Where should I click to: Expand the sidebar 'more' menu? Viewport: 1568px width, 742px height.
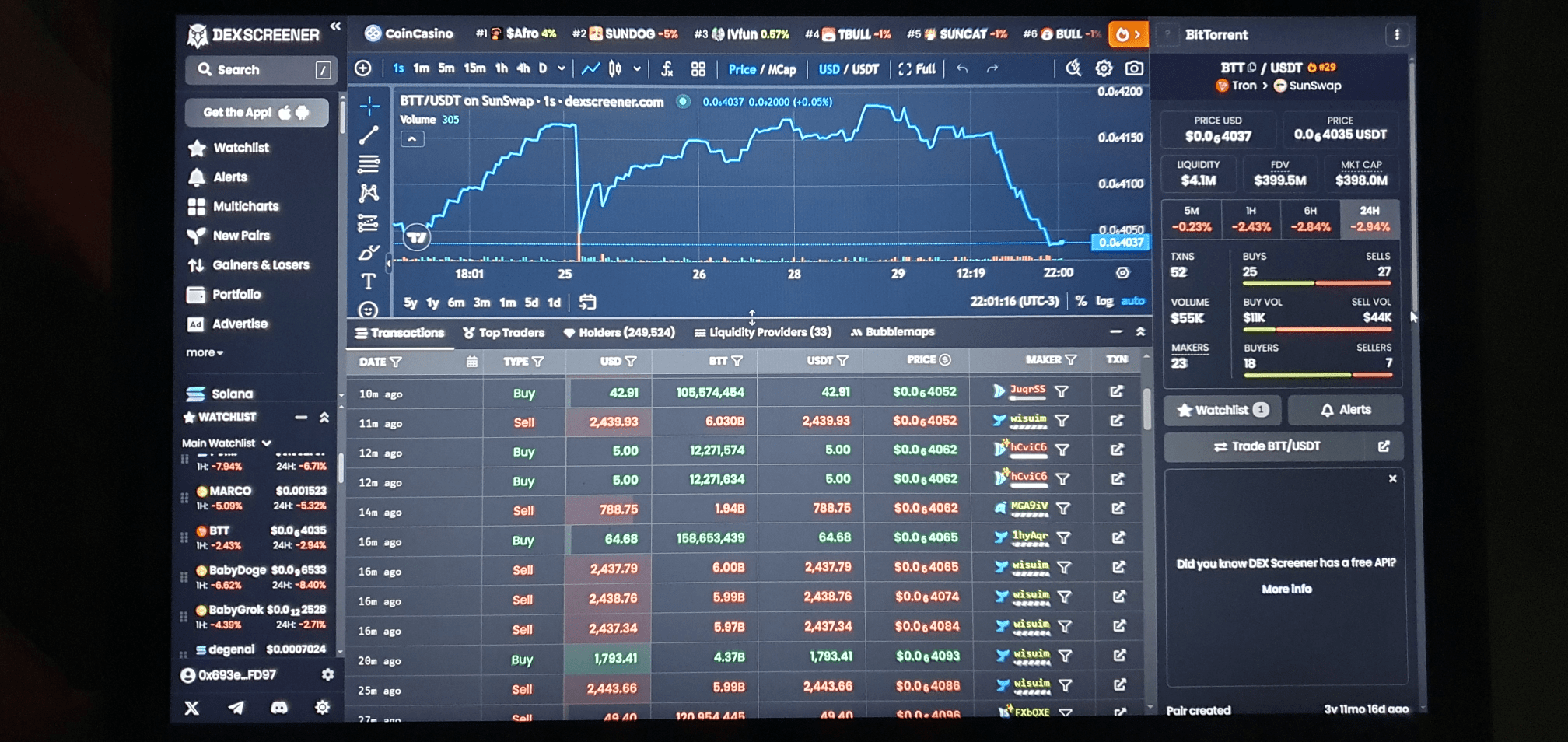point(205,353)
